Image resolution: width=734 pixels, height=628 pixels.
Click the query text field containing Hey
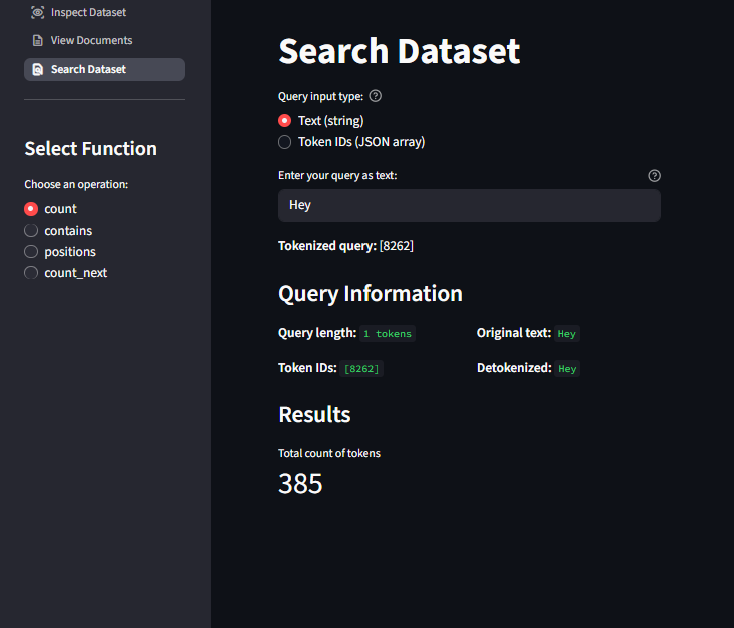click(468, 205)
